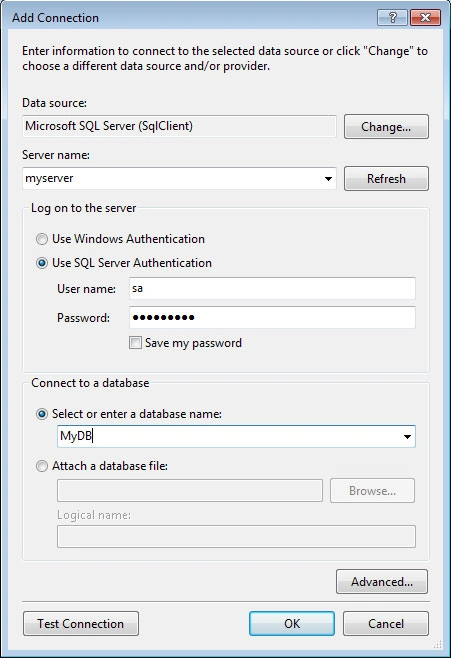Click the Change... data source button
The height and width of the screenshot is (658, 451).
pyautogui.click(x=386, y=127)
